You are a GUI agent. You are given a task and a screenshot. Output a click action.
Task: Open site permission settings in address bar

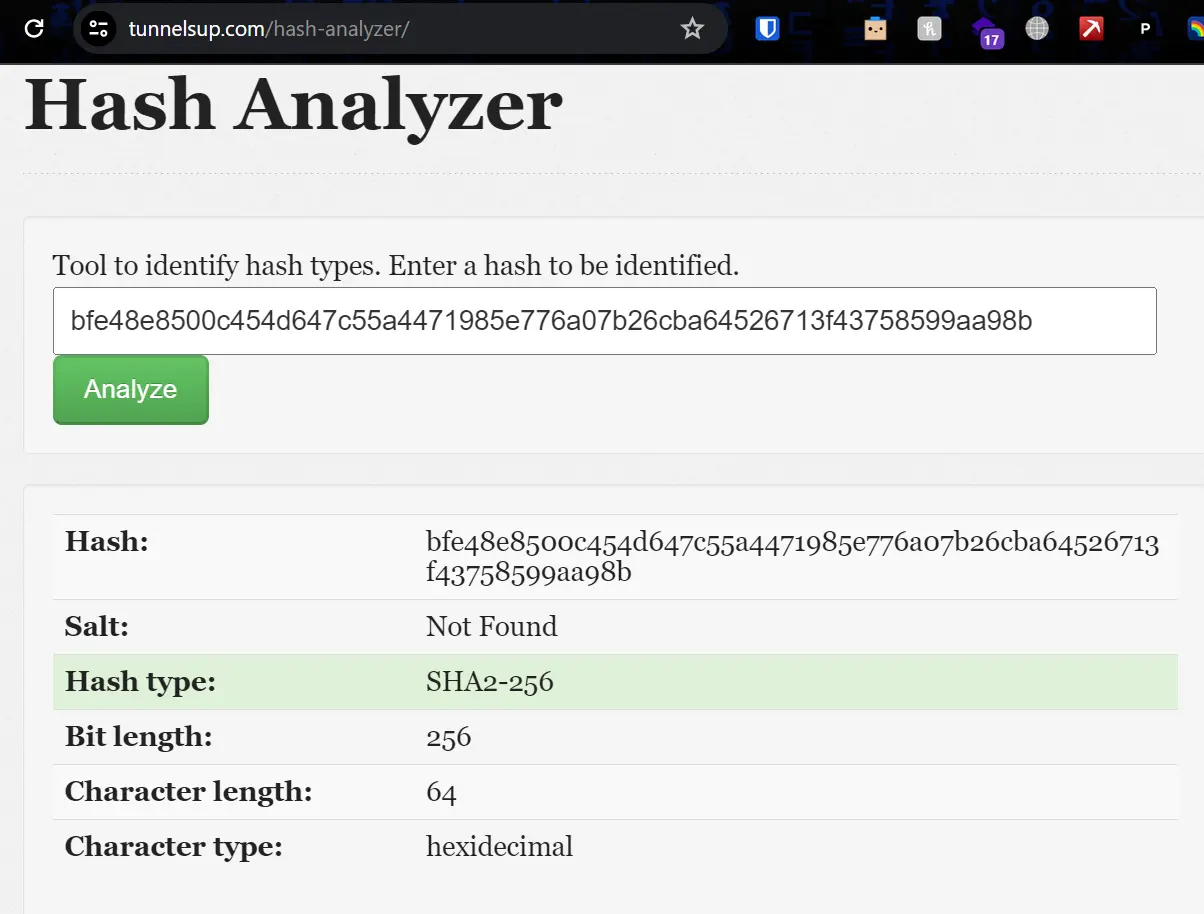[97, 29]
